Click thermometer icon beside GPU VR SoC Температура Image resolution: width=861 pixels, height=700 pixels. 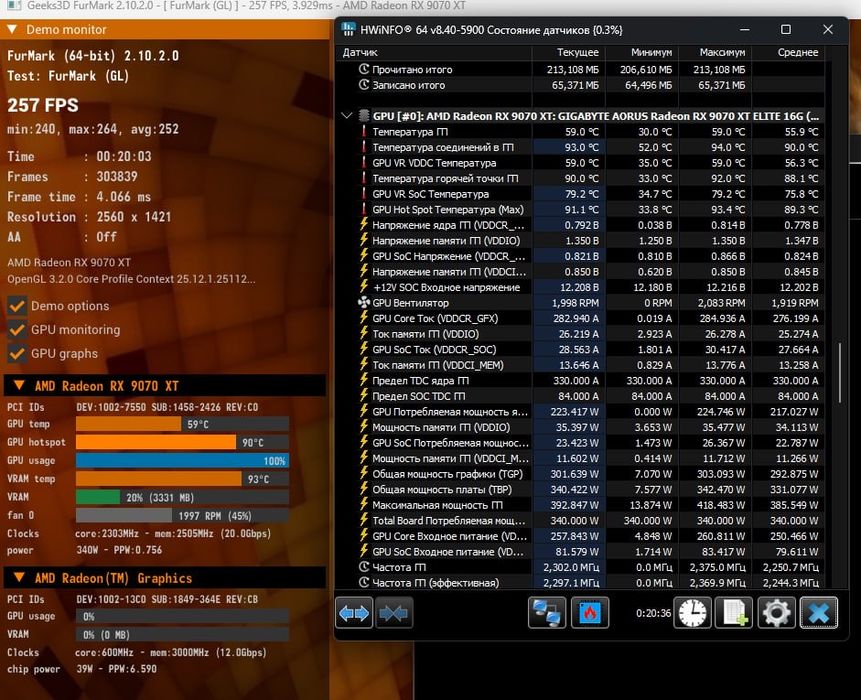coord(364,194)
